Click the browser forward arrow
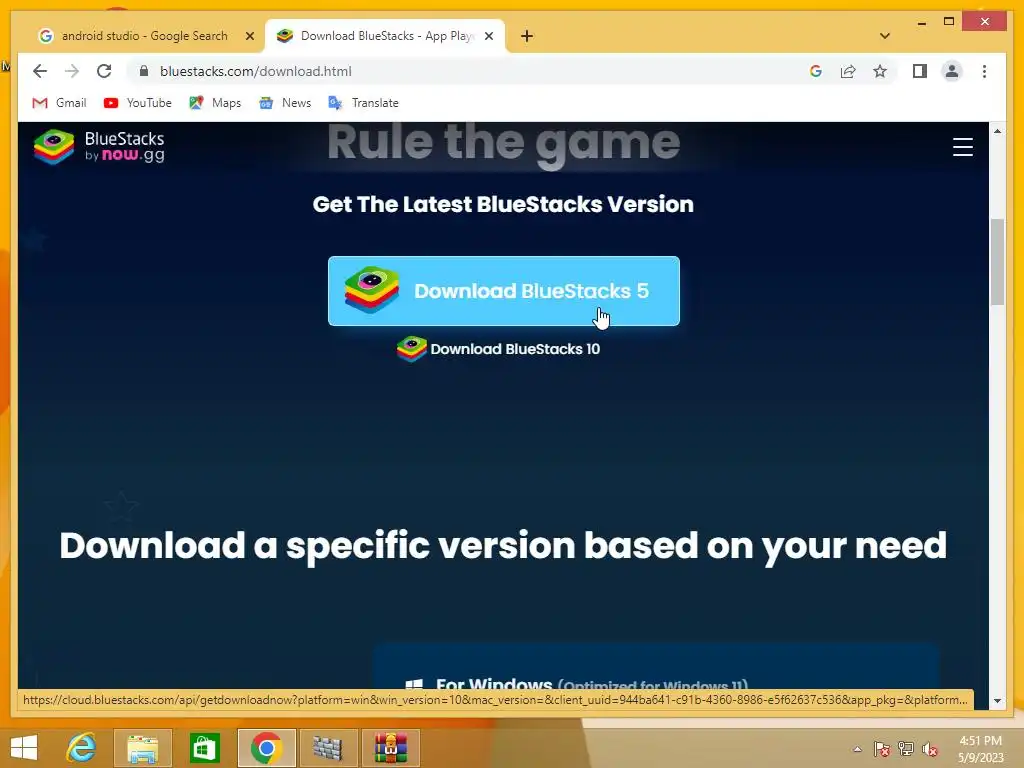The height and width of the screenshot is (768, 1024). tap(72, 71)
